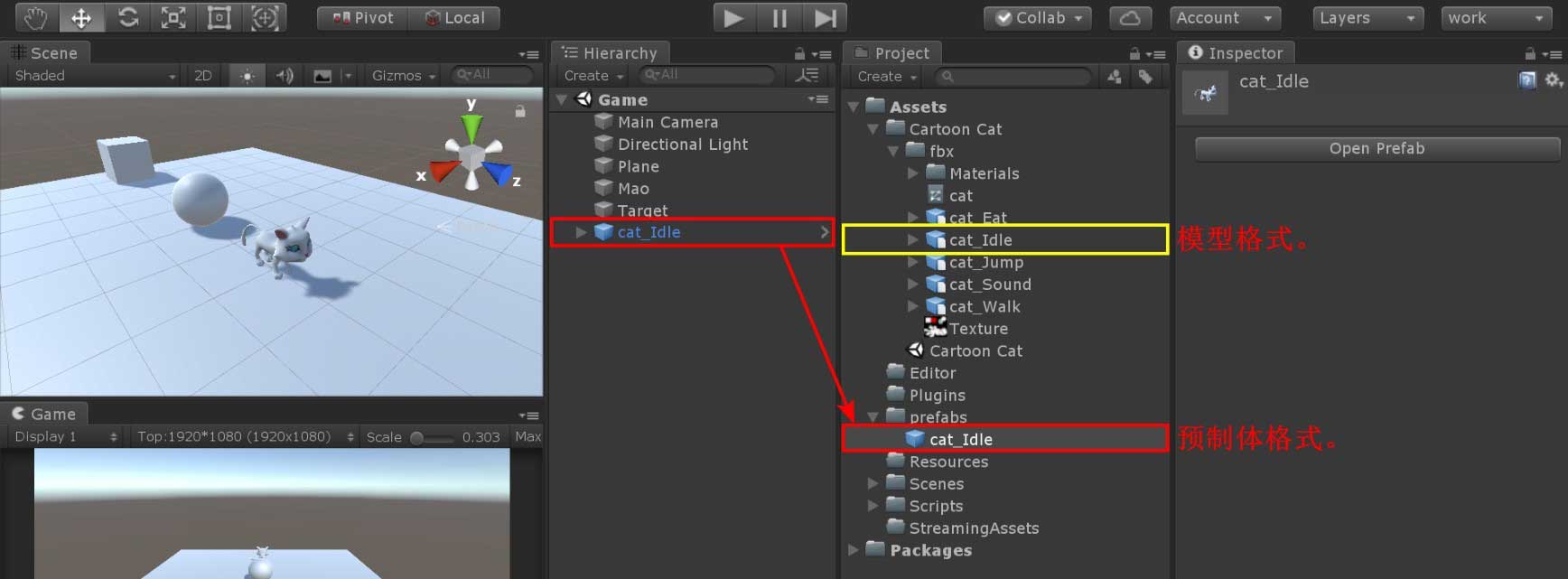Select the combined Transform tool
1568x579 pixels.
point(265,17)
